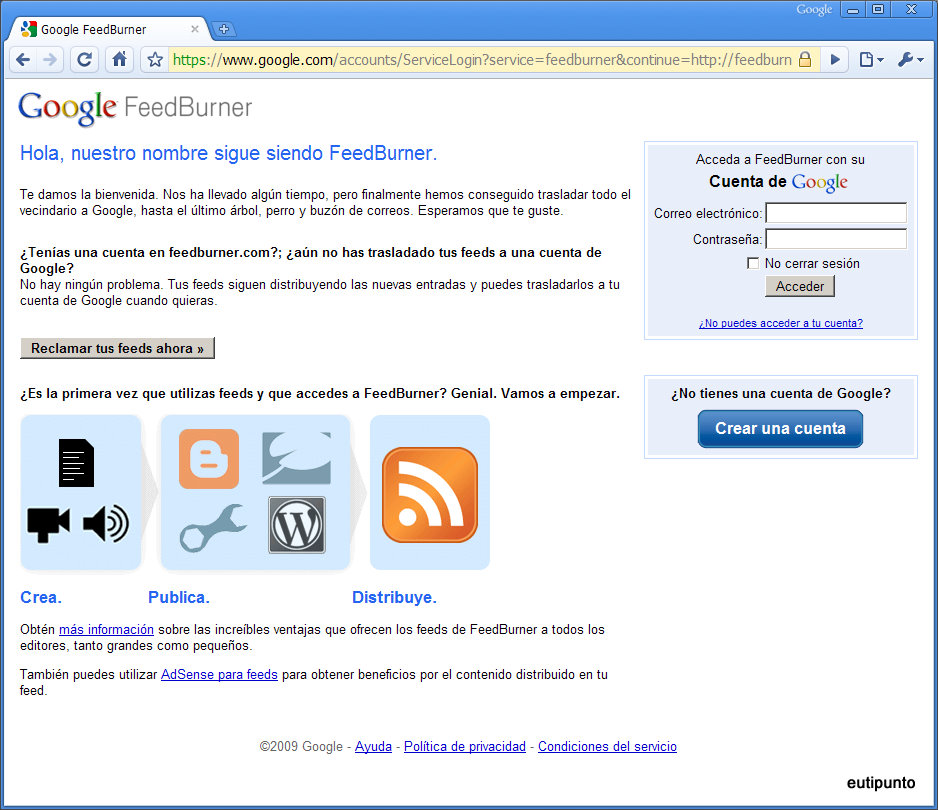Click the video camera icon
The height and width of the screenshot is (810, 938).
(48, 524)
